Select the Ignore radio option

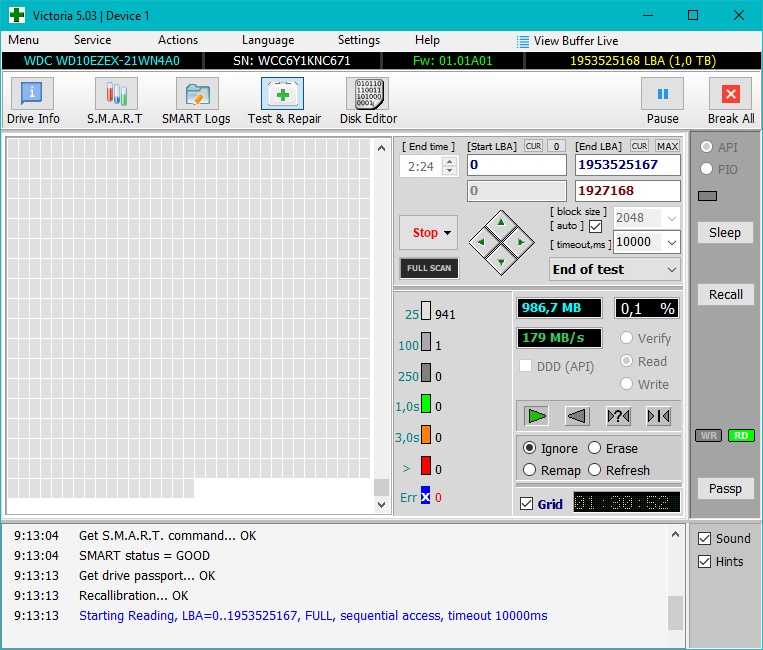click(529, 448)
